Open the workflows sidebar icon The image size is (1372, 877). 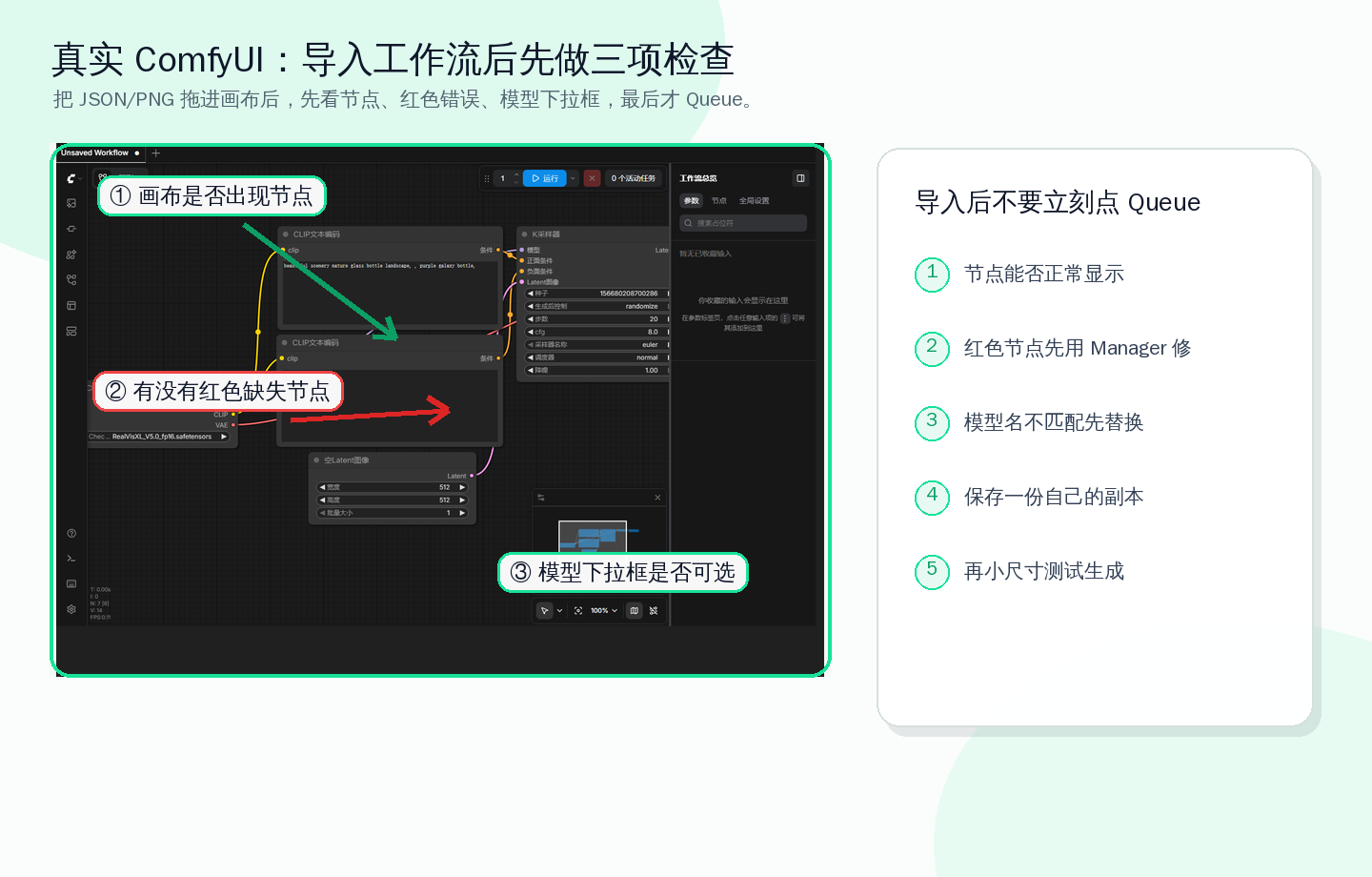coord(71,280)
